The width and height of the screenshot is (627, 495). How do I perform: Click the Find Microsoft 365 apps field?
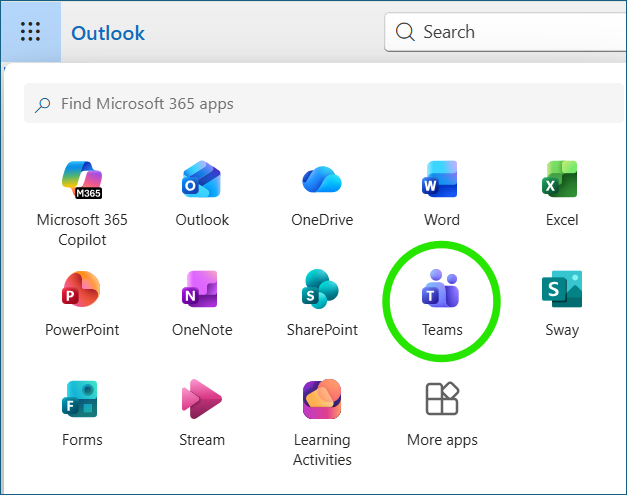pos(325,103)
